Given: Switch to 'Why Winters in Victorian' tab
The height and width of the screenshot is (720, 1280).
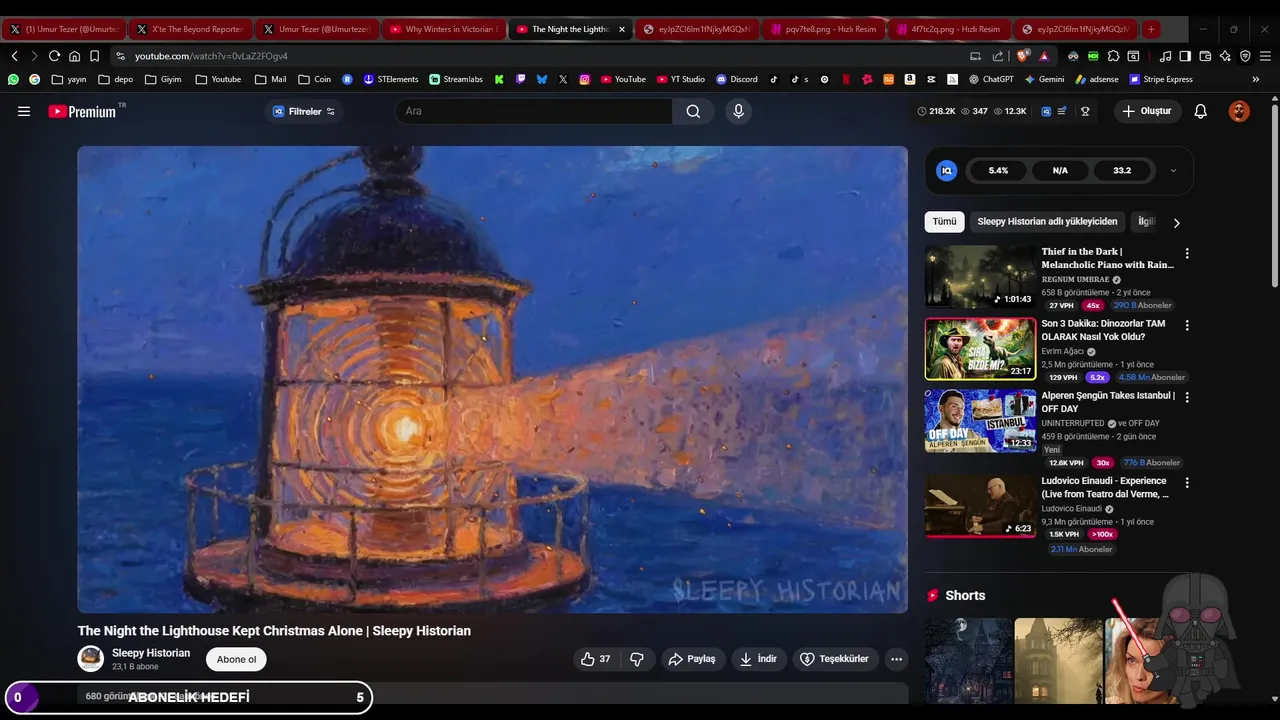Looking at the screenshot, I should coord(443,29).
